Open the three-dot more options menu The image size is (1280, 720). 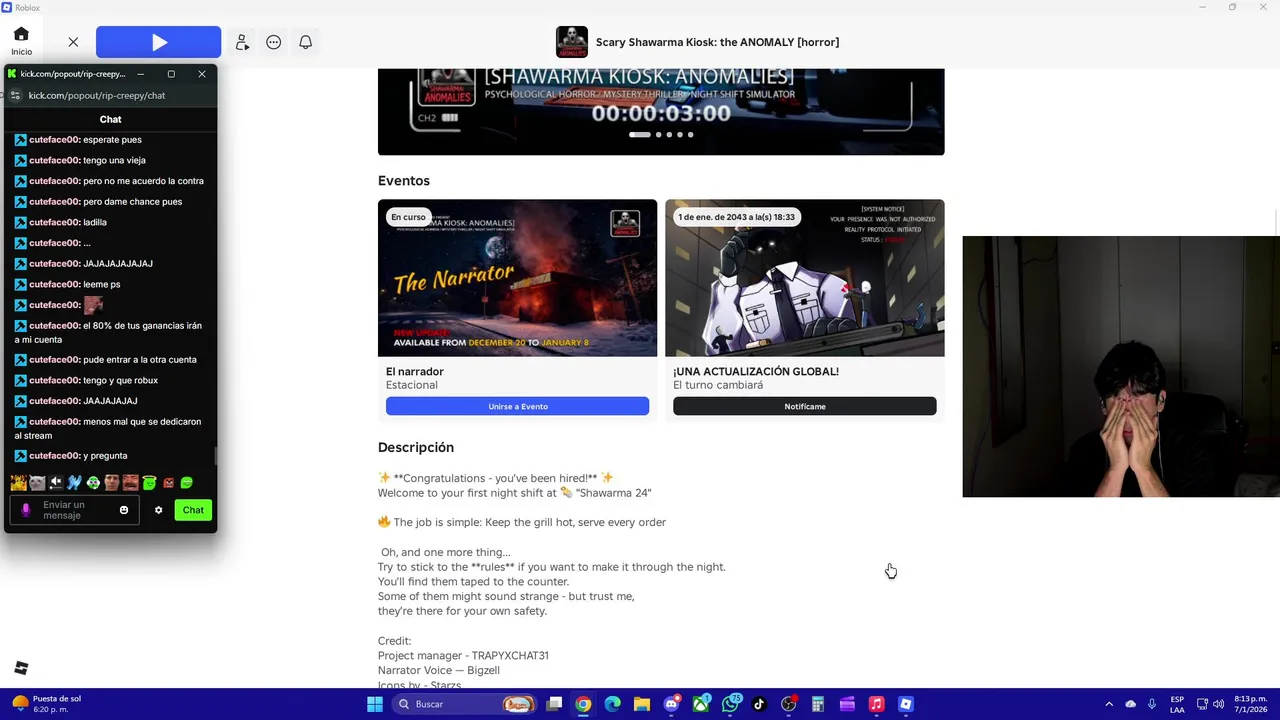274,42
